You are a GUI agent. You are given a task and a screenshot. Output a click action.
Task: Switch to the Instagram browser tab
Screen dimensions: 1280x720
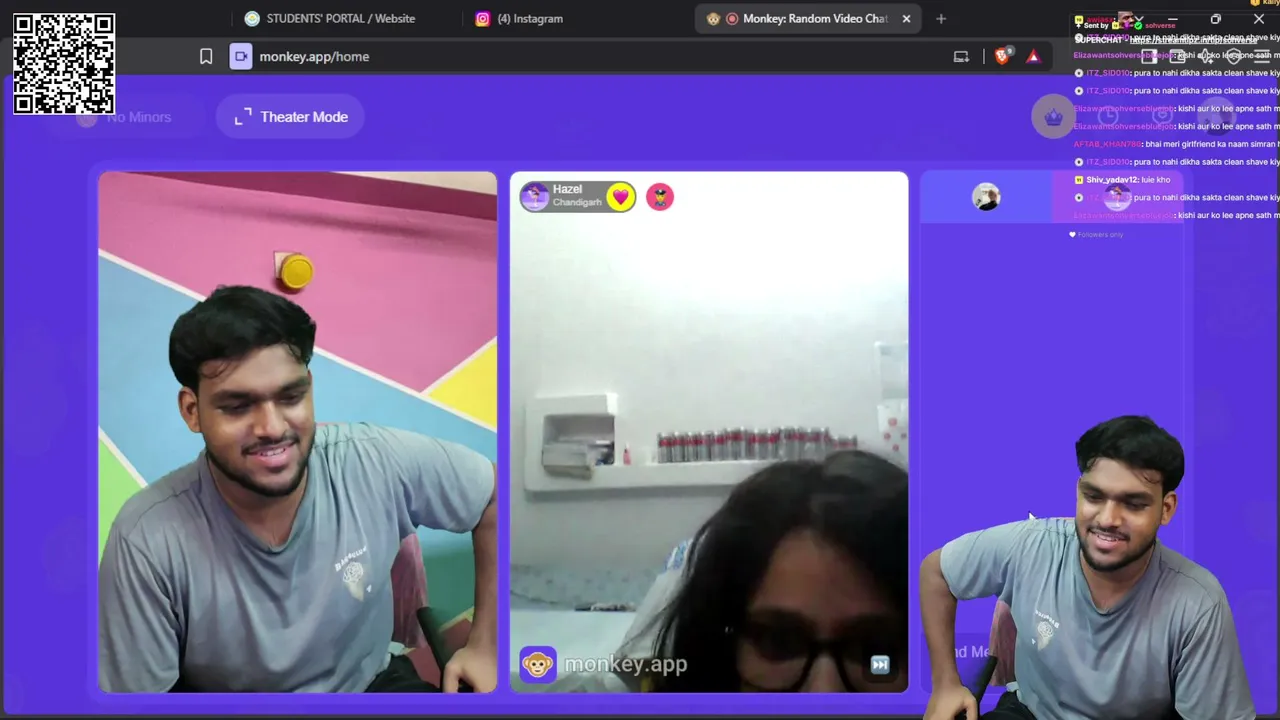[519, 18]
